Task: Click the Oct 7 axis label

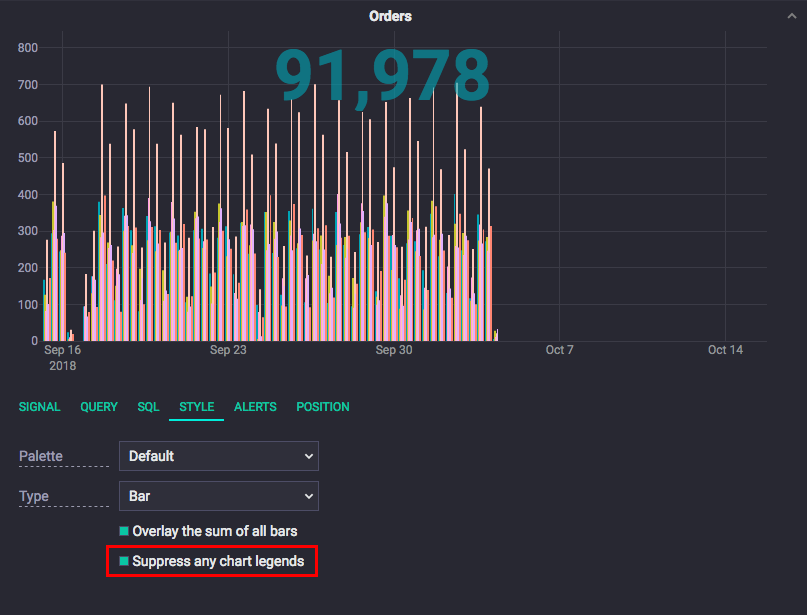Action: point(559,350)
